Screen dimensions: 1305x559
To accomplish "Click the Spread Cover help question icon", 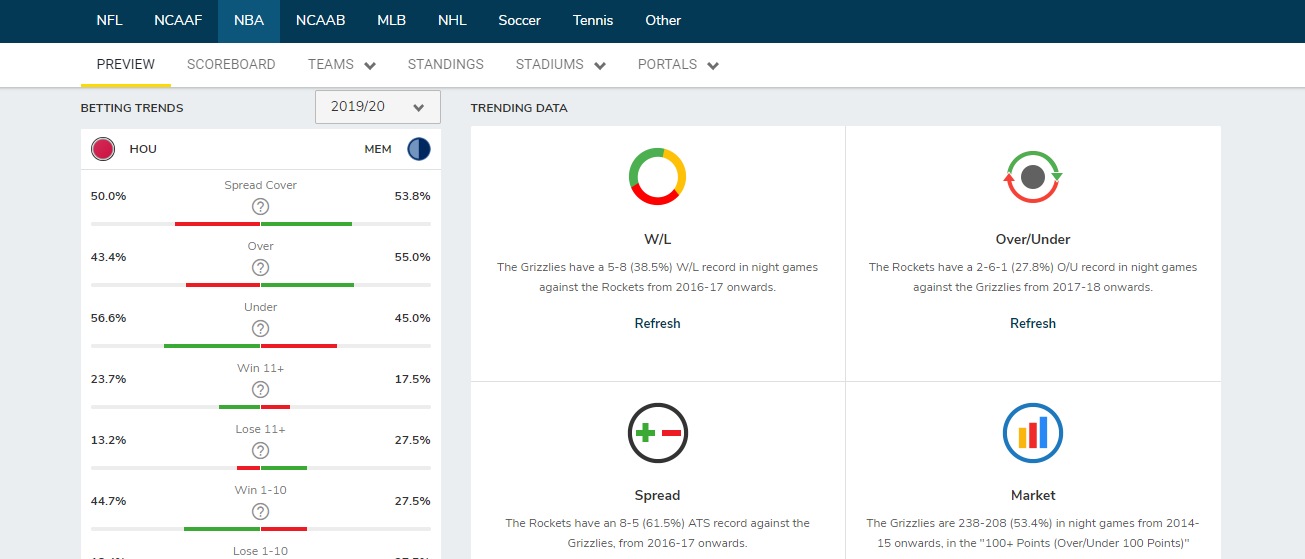I will point(260,207).
